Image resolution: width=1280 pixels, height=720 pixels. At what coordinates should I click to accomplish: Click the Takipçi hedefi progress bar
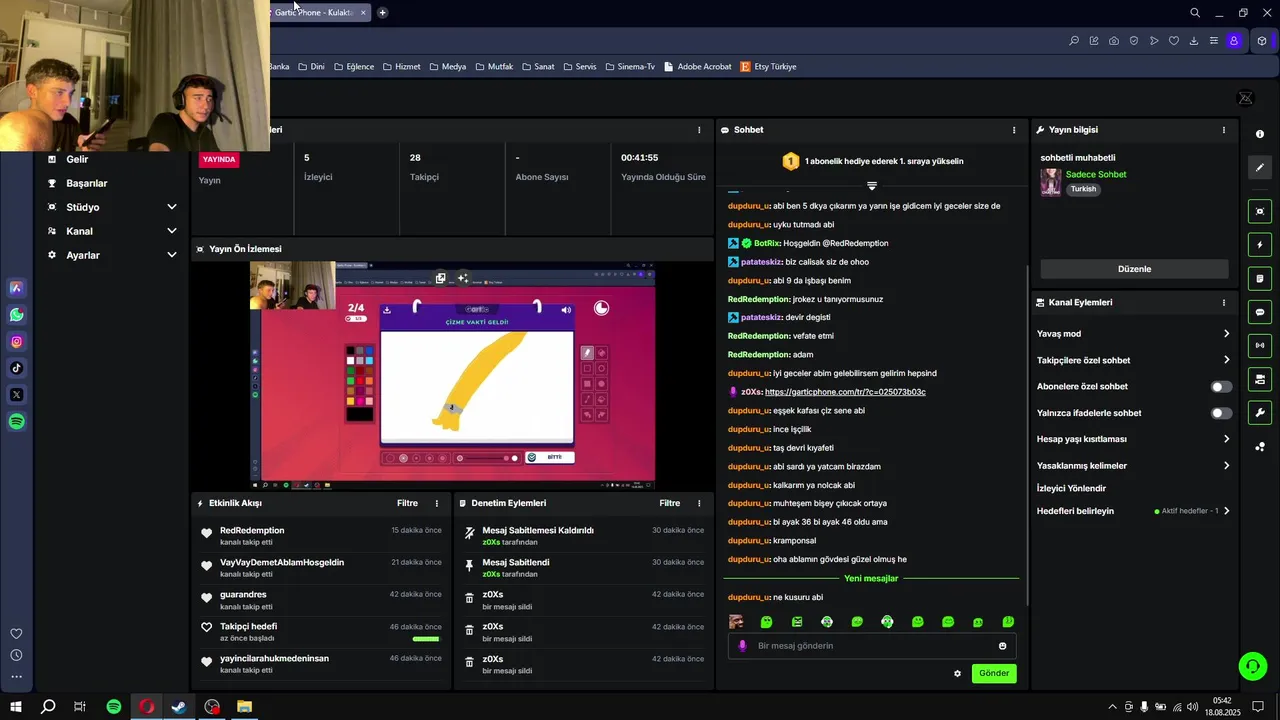pyautogui.click(x=425, y=639)
